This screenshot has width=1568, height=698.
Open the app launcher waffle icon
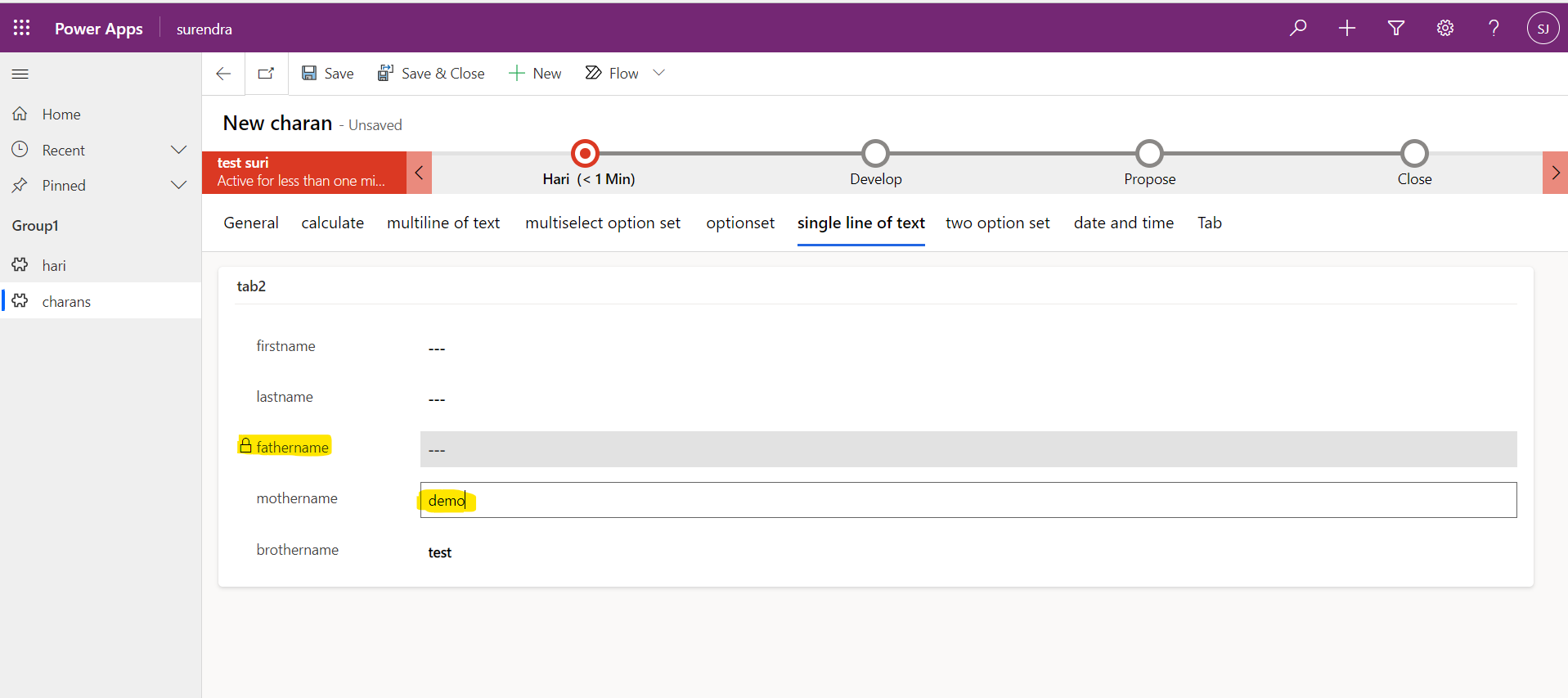click(22, 29)
